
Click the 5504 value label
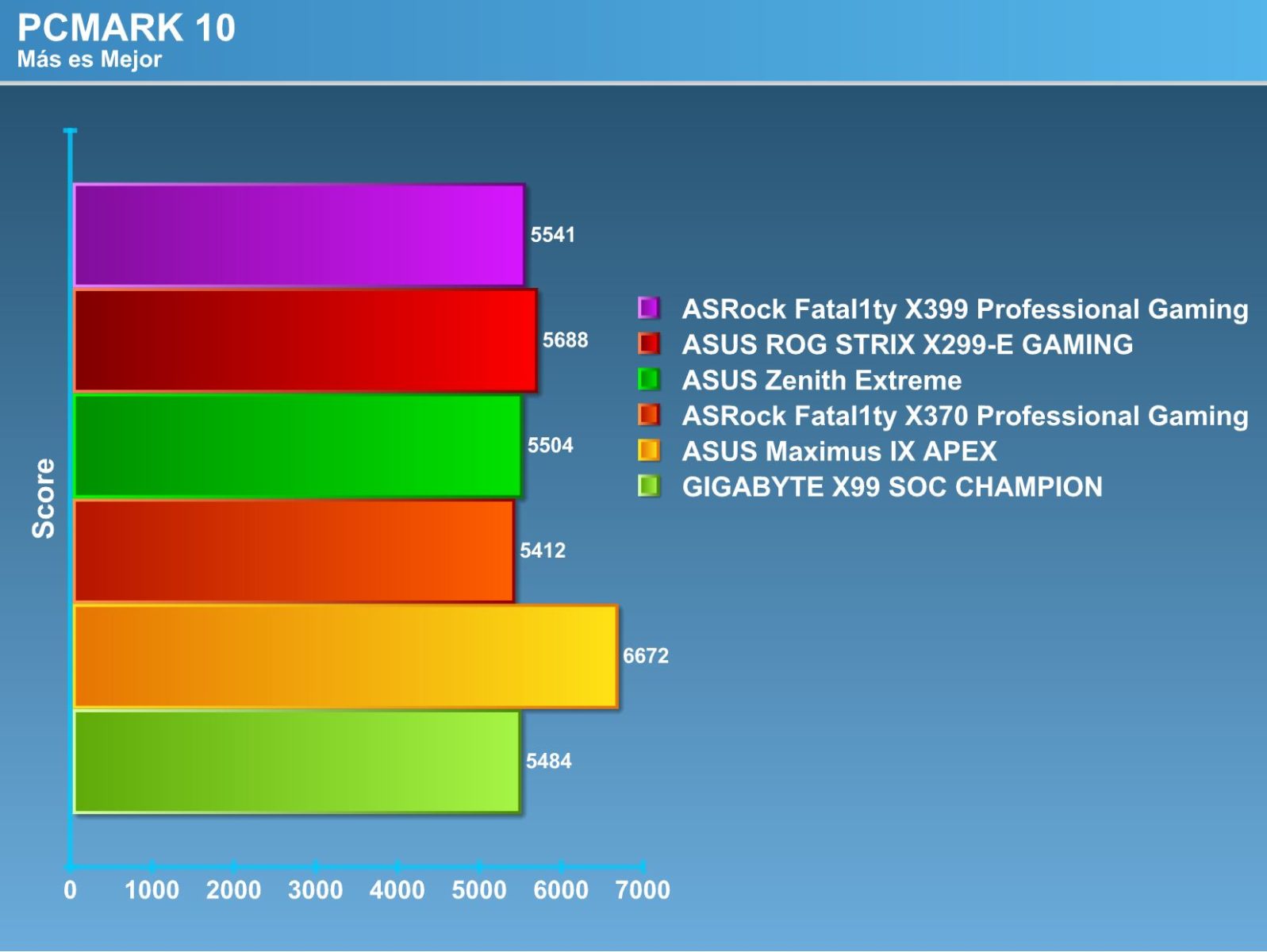click(x=550, y=446)
